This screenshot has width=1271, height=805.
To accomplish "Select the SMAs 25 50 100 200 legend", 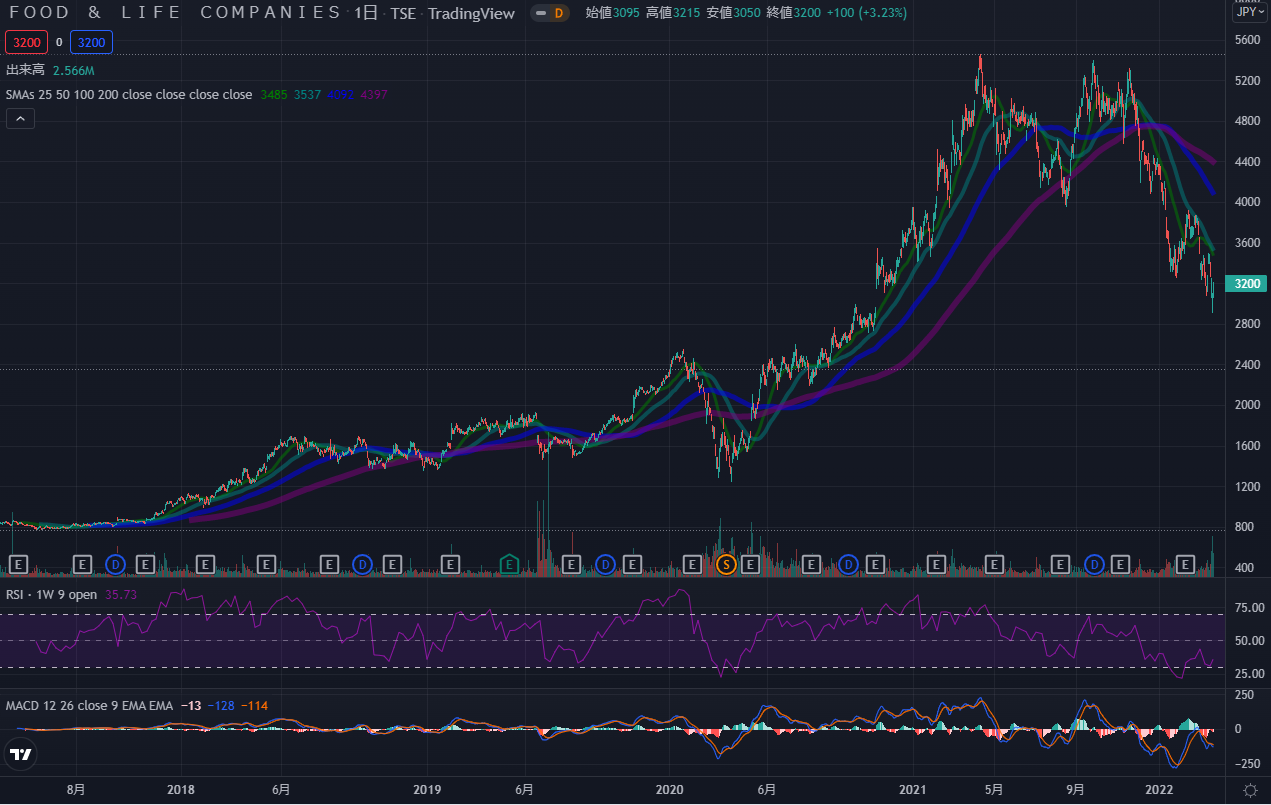I will click(129, 94).
